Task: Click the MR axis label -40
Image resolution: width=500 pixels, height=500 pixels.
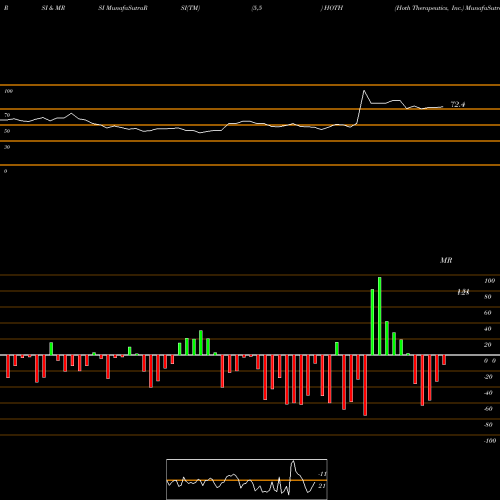Action: (x=488, y=393)
